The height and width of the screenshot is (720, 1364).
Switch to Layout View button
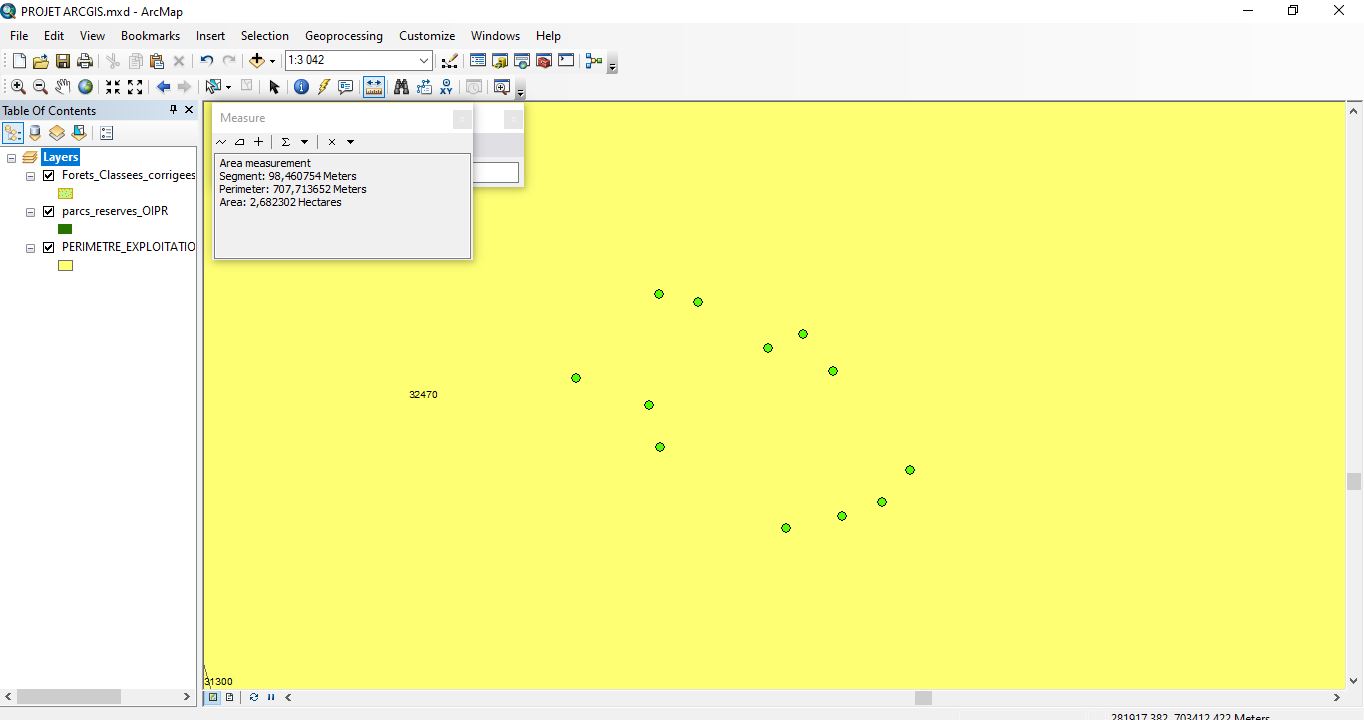point(230,697)
